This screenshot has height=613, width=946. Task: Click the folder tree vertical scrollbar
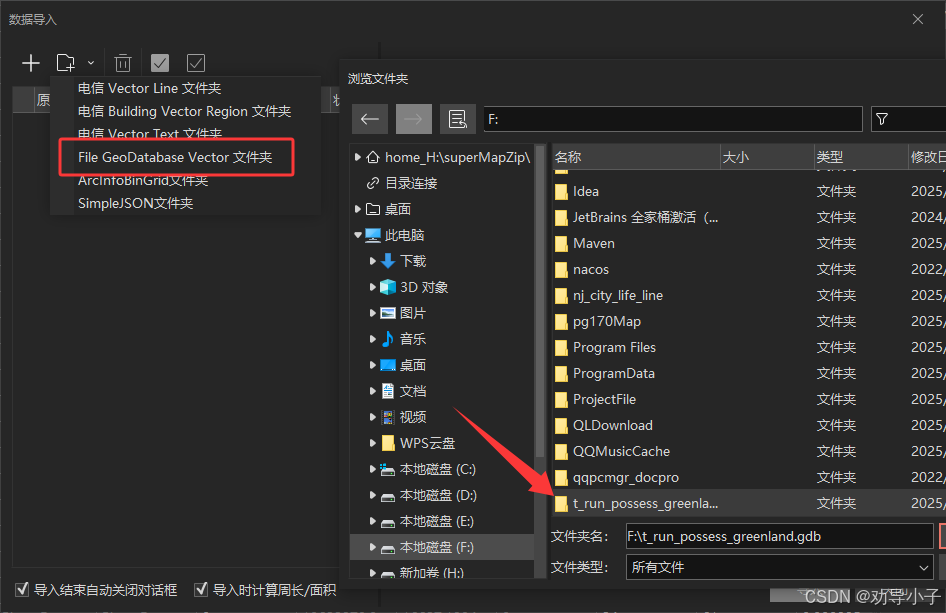click(540, 302)
